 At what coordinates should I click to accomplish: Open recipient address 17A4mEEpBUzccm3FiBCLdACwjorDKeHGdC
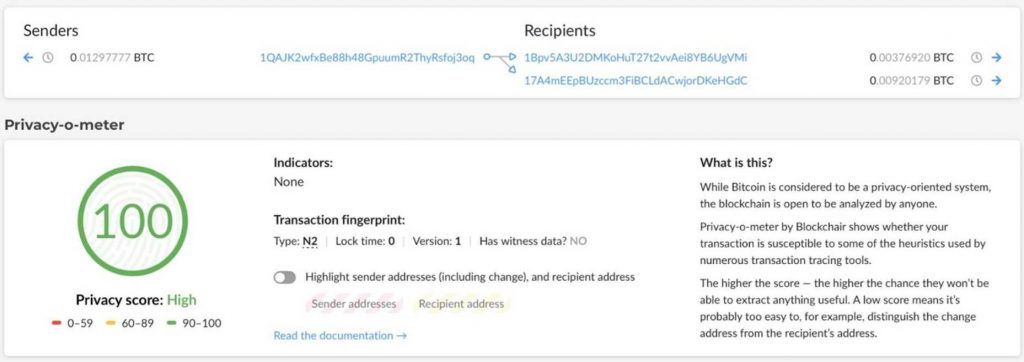(636, 81)
